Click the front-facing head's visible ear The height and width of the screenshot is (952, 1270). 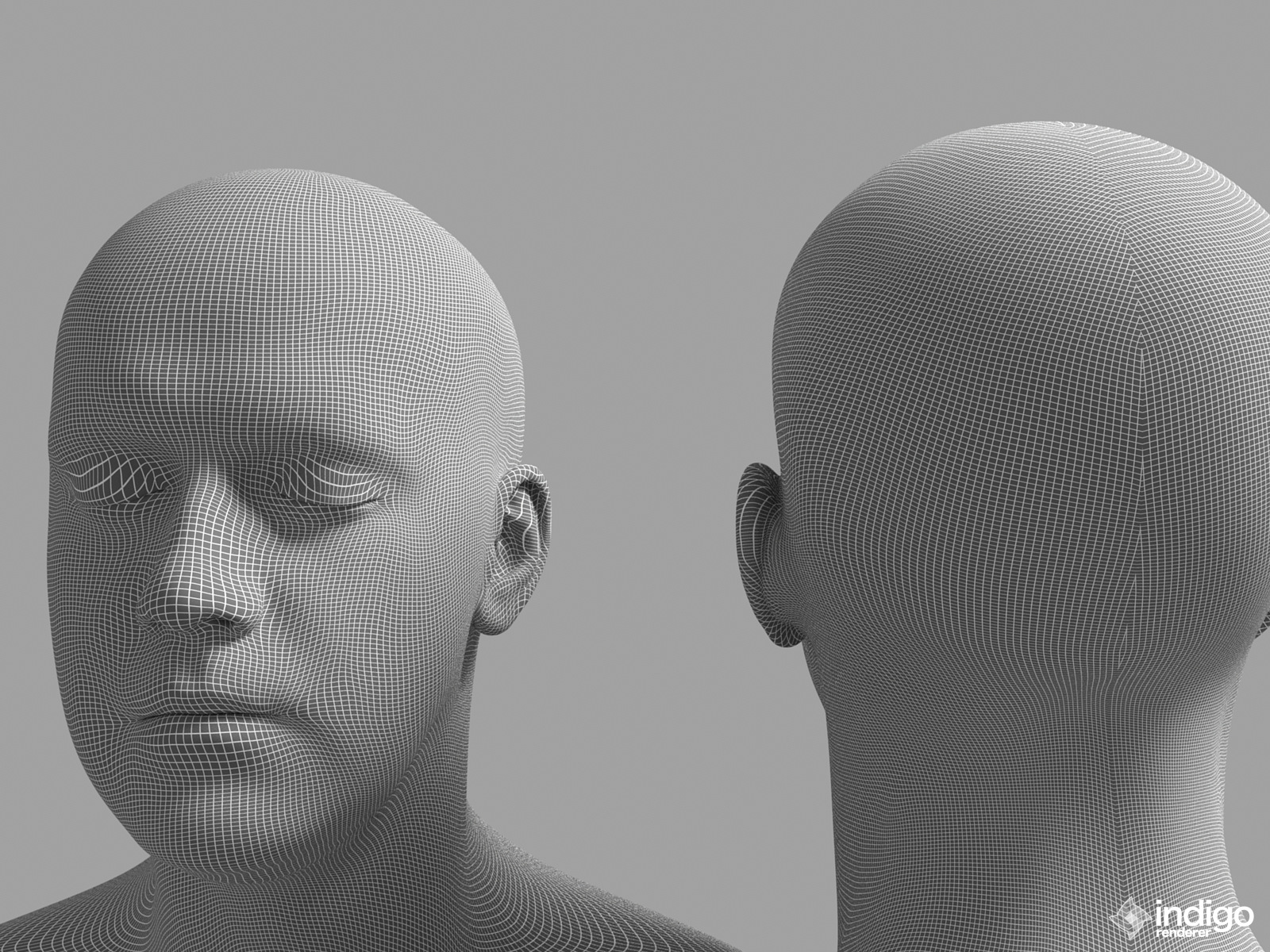click(518, 549)
